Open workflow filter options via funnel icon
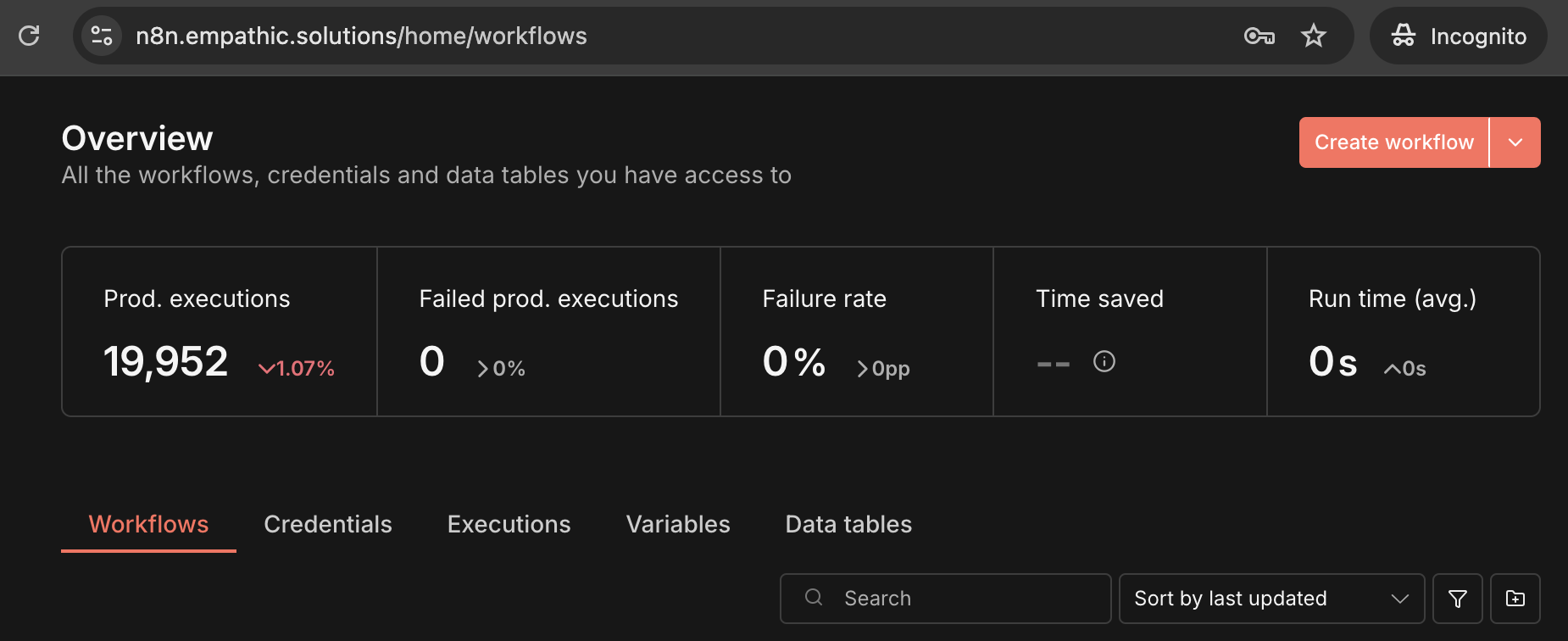 pyautogui.click(x=1457, y=598)
